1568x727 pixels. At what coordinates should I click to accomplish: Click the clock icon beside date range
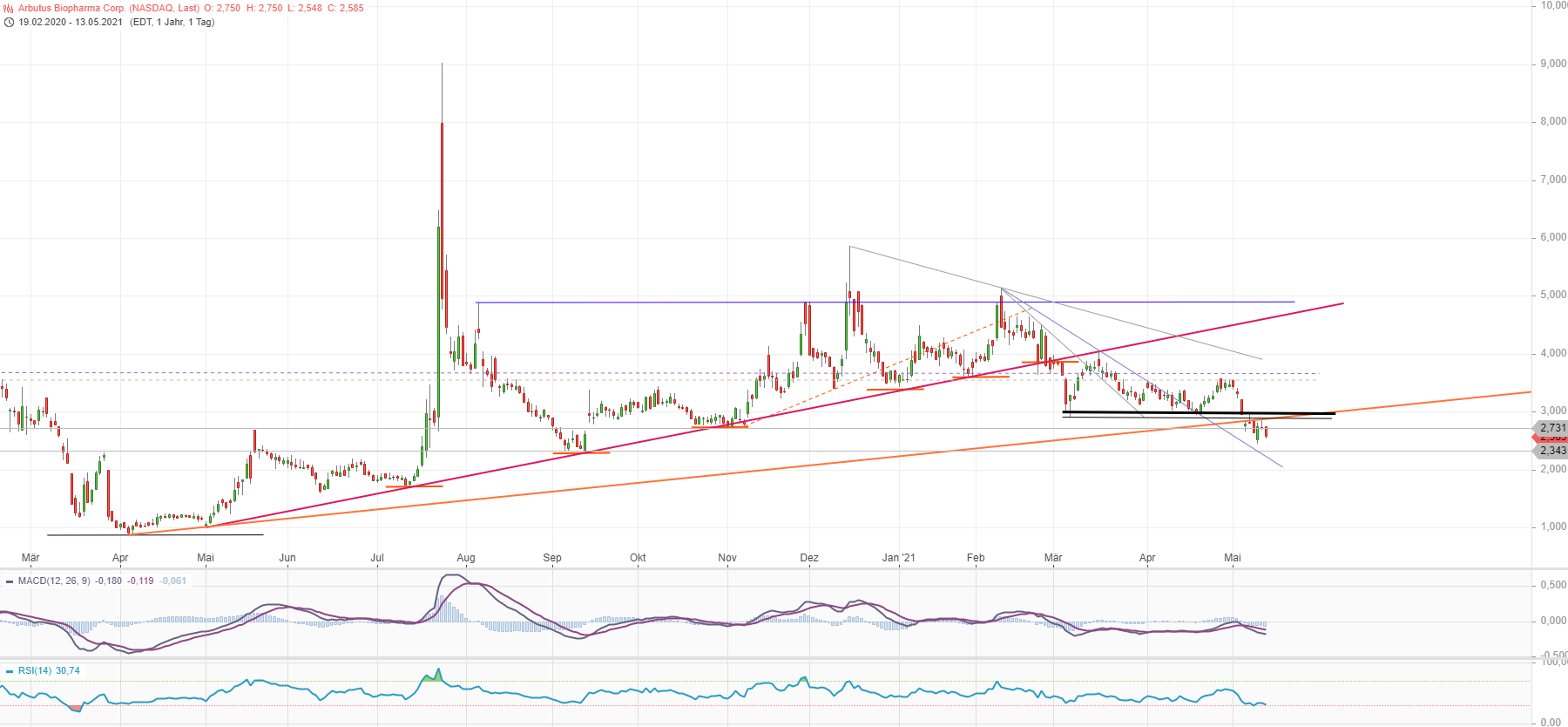(x=9, y=23)
